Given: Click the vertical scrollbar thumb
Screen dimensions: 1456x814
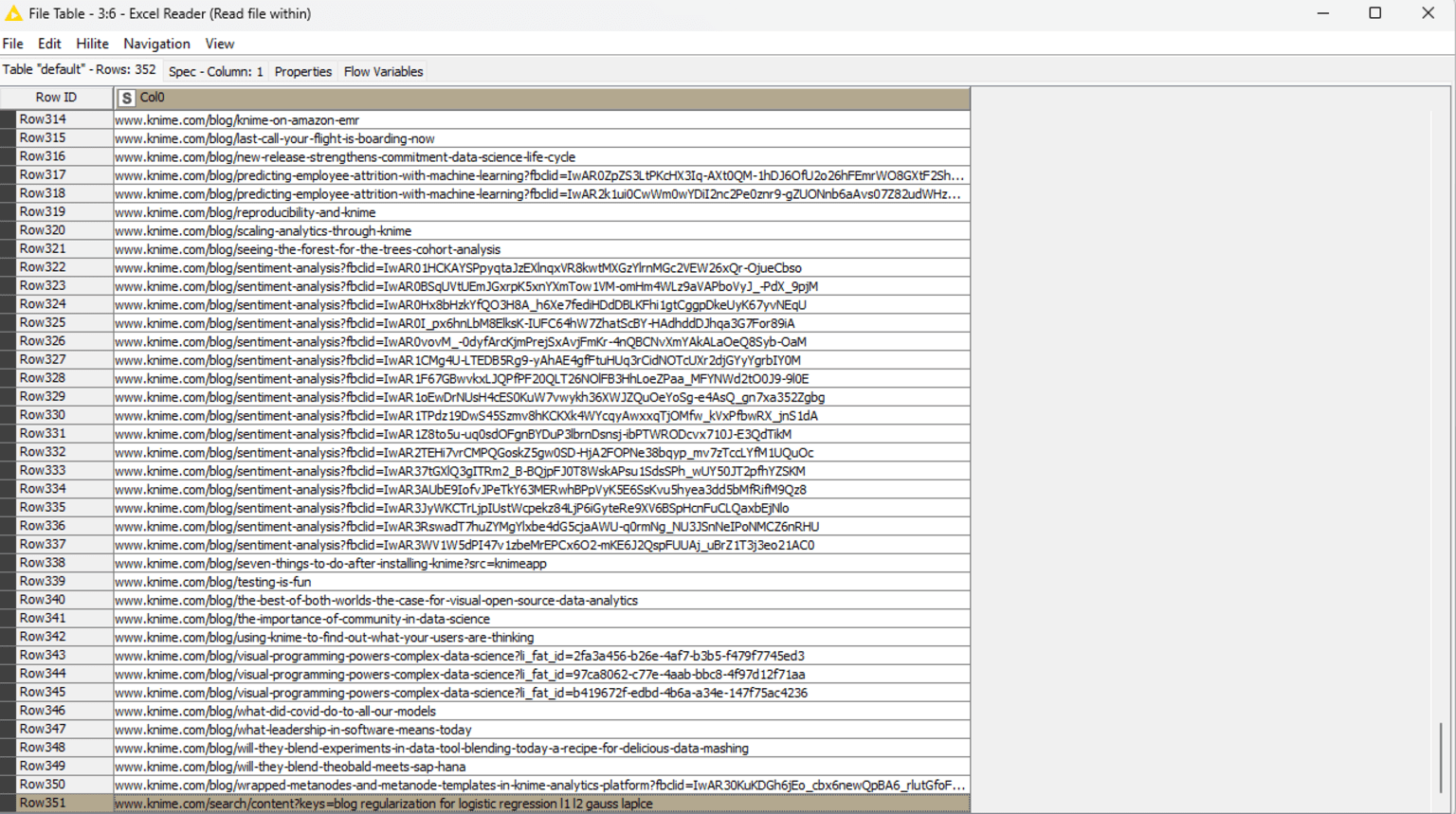Looking at the screenshot, I should point(1441,757).
